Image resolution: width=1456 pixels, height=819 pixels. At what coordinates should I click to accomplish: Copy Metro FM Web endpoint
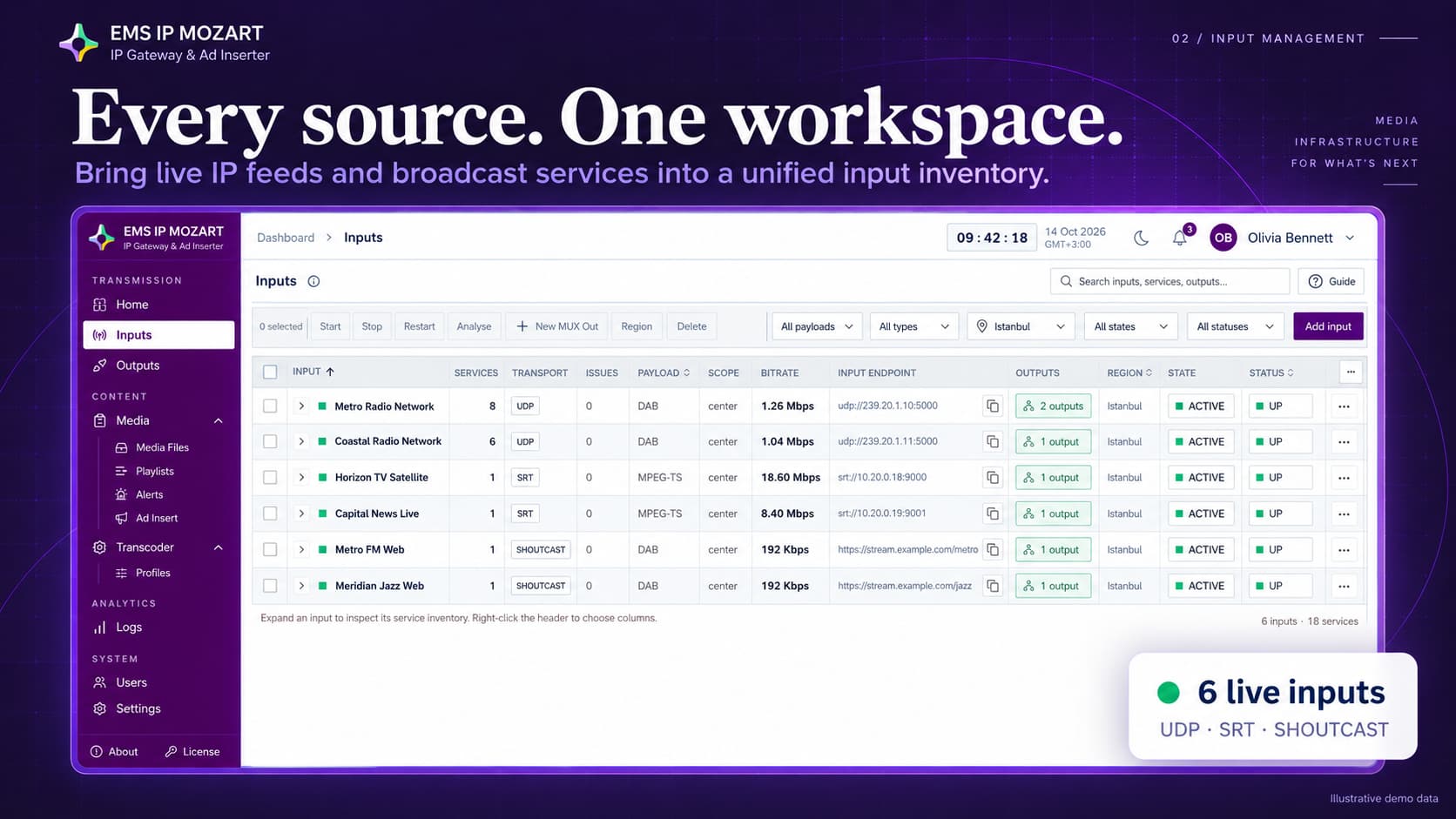tap(993, 549)
